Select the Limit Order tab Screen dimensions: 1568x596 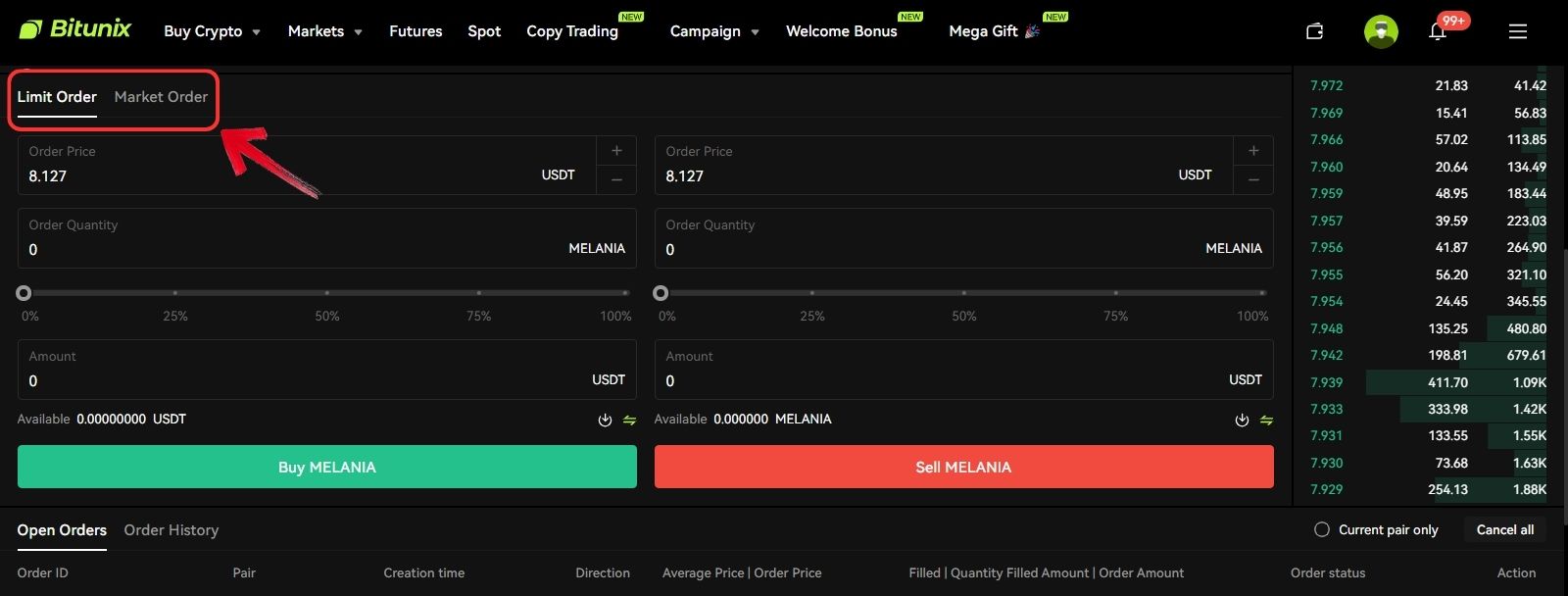57,97
